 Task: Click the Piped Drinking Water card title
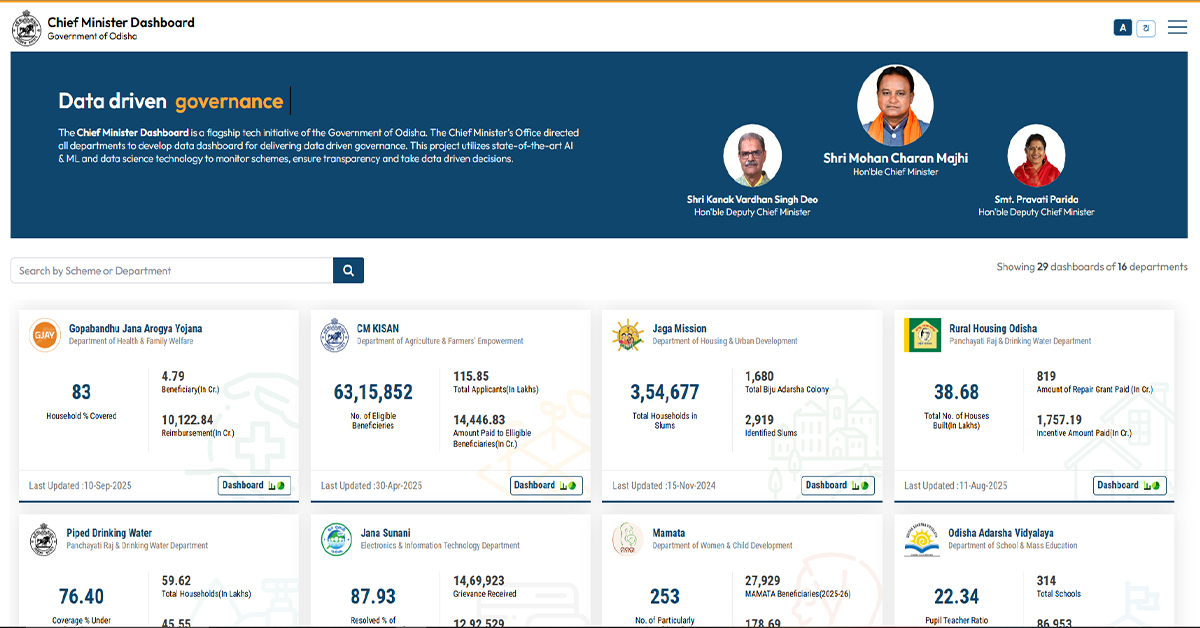pos(110,533)
